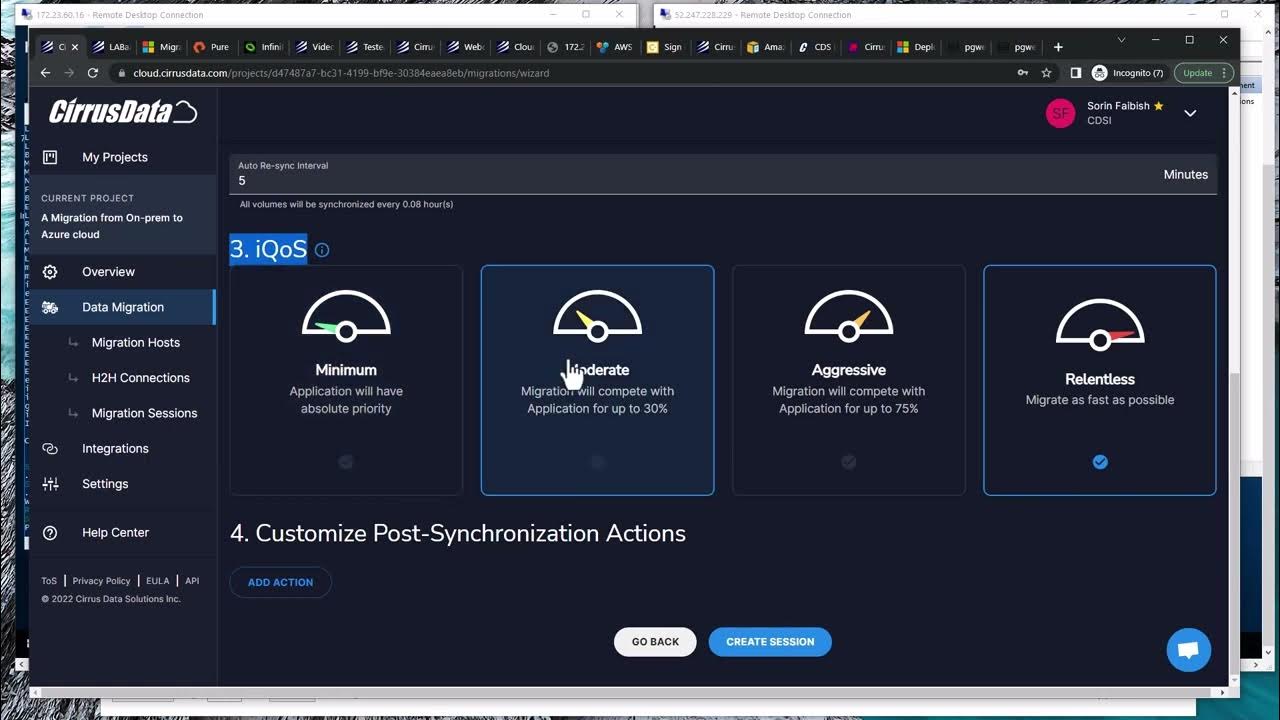Click the iQoS info icon
This screenshot has width=1280, height=720.
[322, 250]
